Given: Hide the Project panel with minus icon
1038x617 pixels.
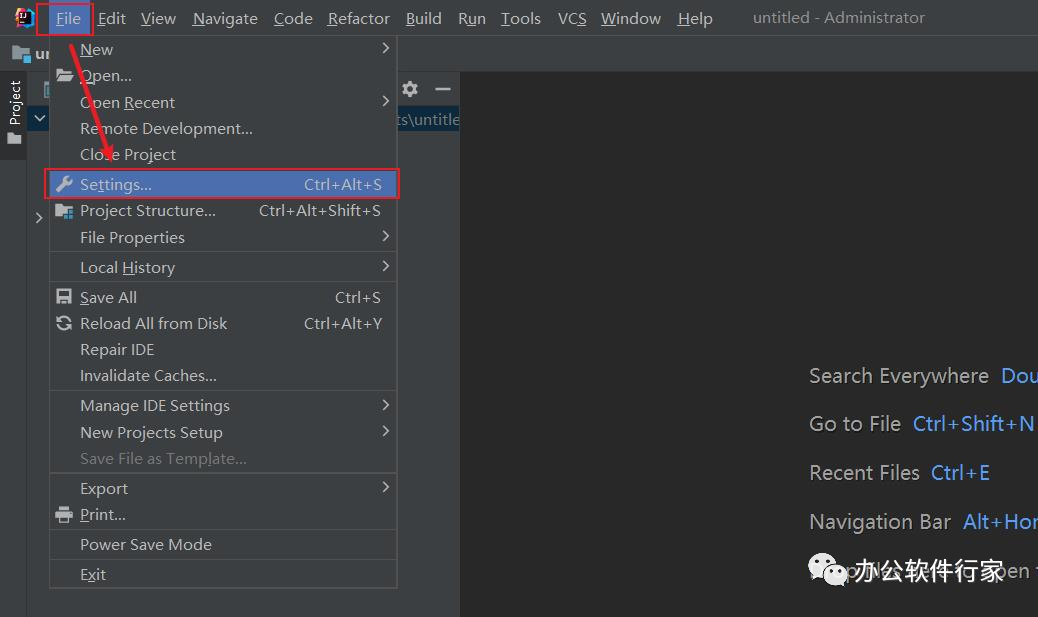Looking at the screenshot, I should point(443,89).
